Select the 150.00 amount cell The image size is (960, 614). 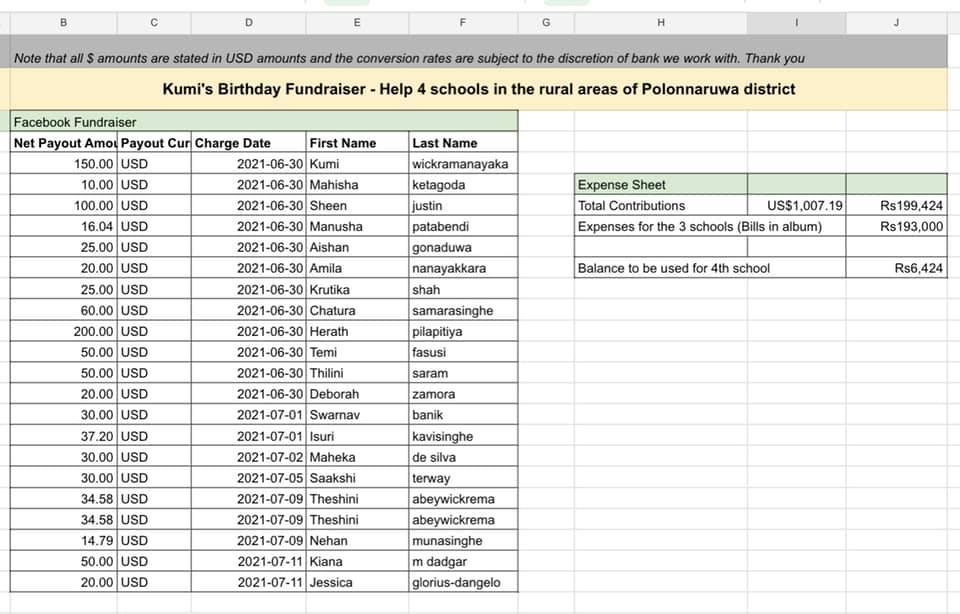tap(64, 163)
